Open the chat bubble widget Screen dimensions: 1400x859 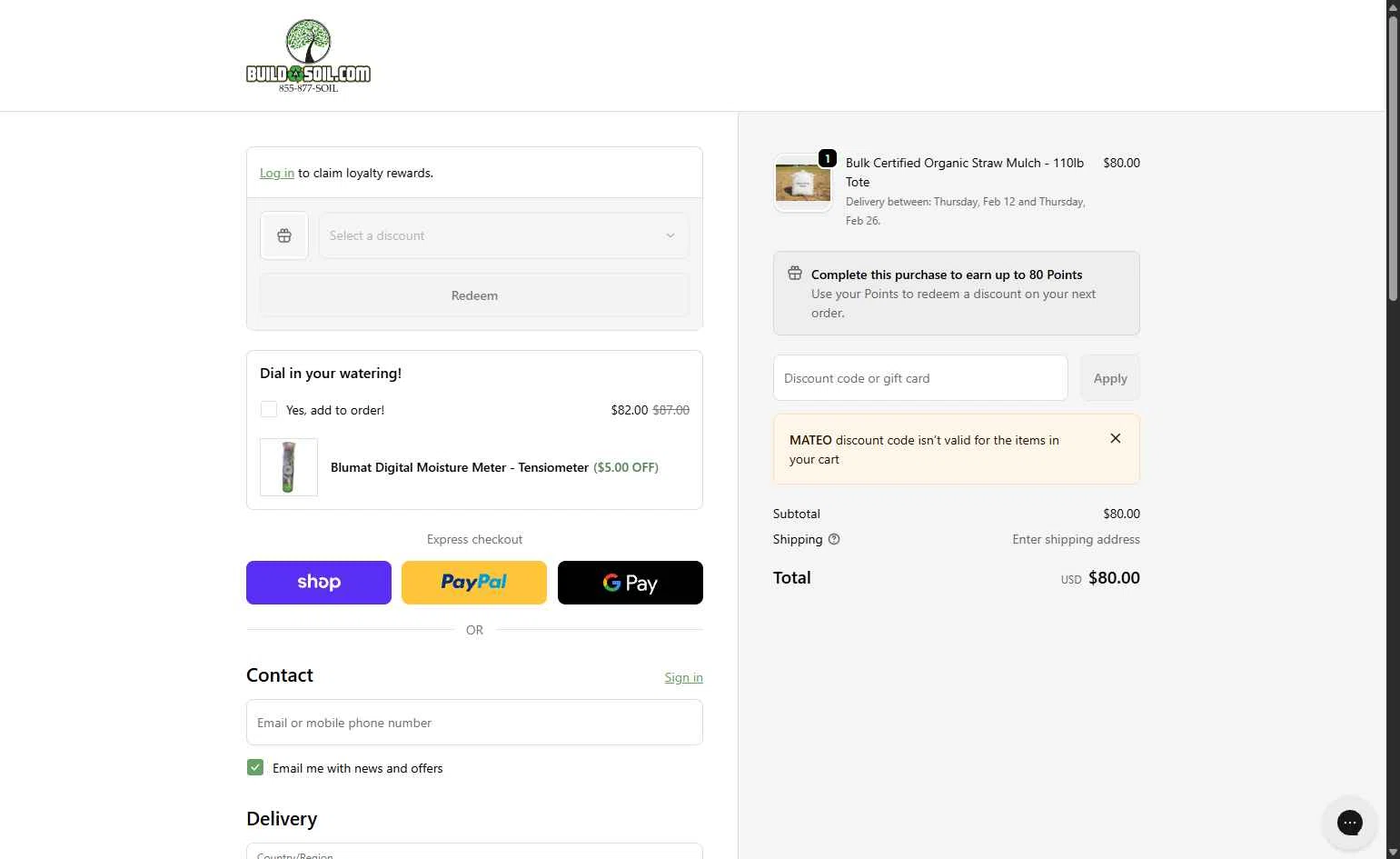click(1349, 823)
